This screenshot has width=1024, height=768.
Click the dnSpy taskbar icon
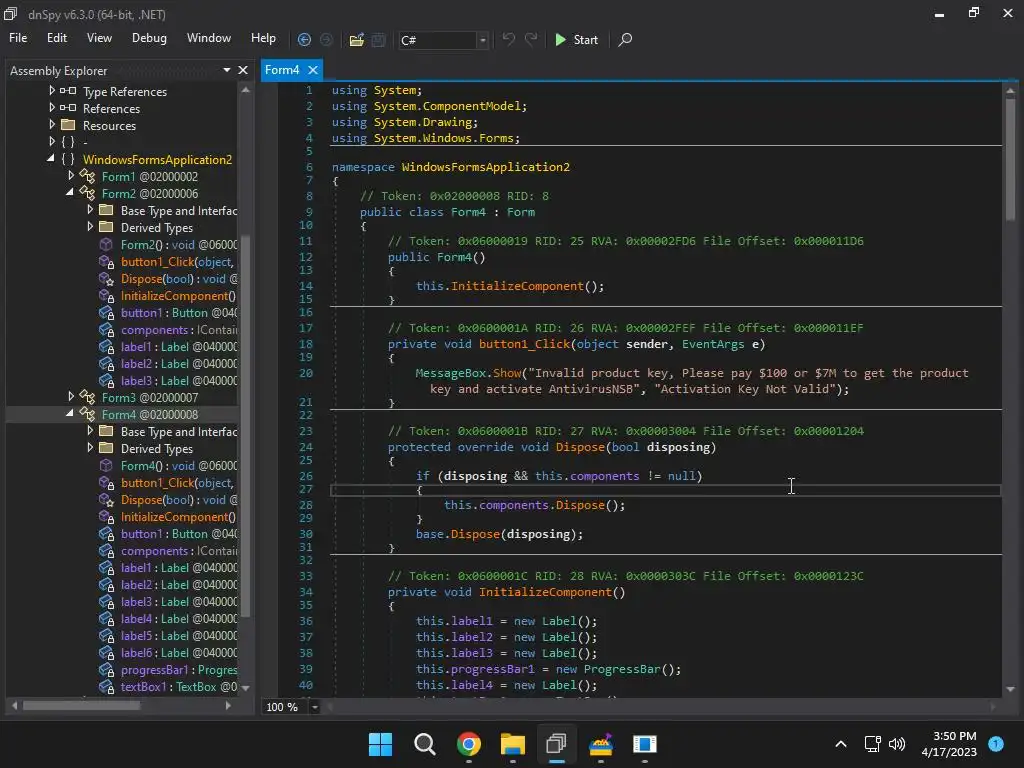click(x=556, y=744)
